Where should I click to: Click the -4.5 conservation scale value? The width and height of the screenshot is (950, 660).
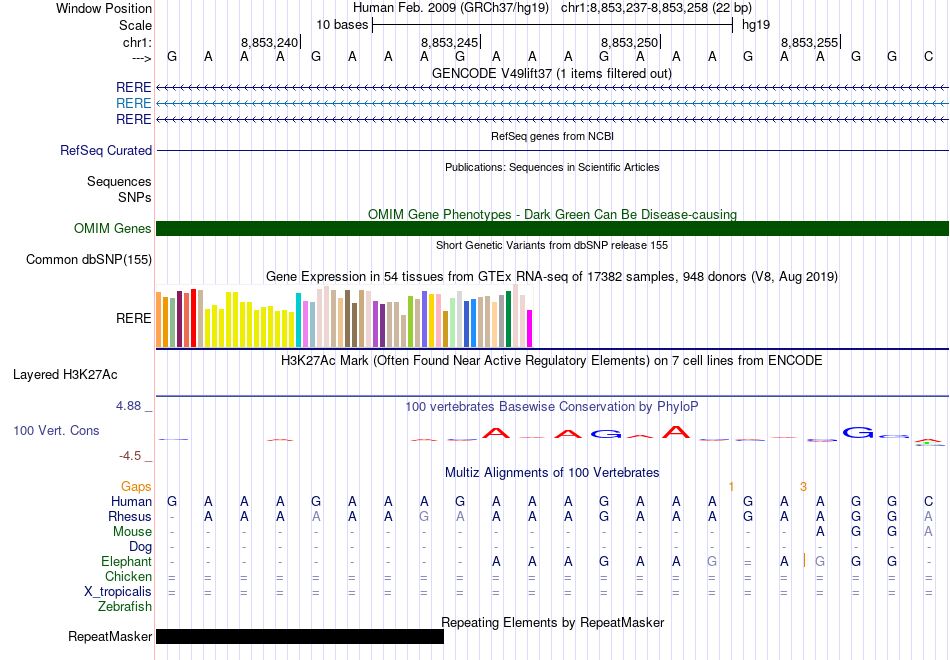pos(130,456)
